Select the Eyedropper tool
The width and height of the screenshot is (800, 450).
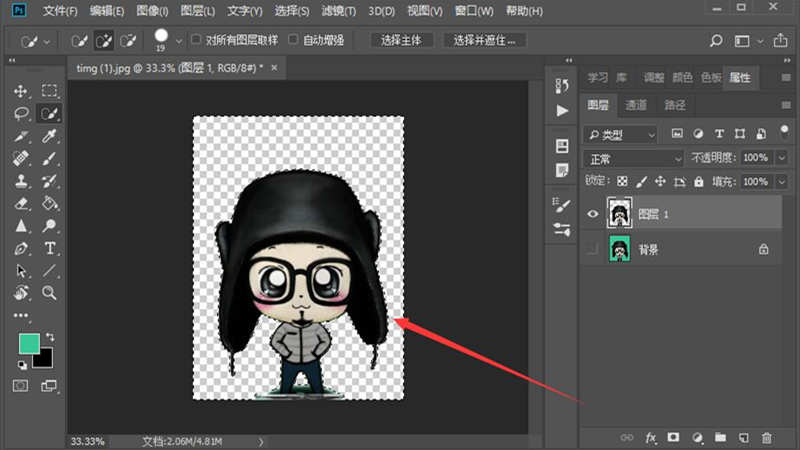tap(49, 136)
